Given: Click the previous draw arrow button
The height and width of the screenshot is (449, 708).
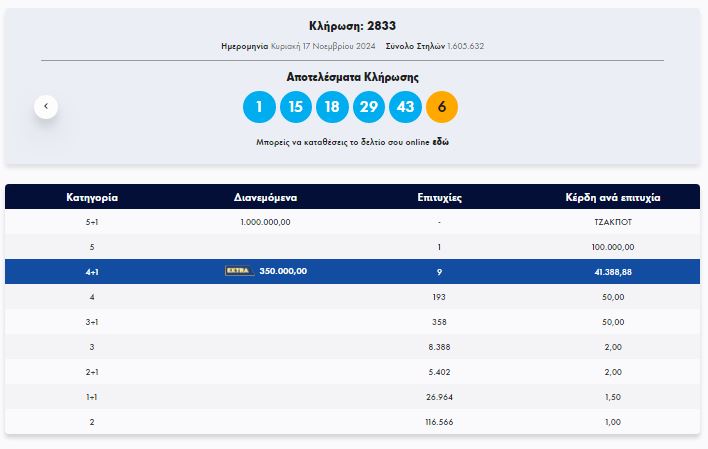Looking at the screenshot, I should point(46,106).
